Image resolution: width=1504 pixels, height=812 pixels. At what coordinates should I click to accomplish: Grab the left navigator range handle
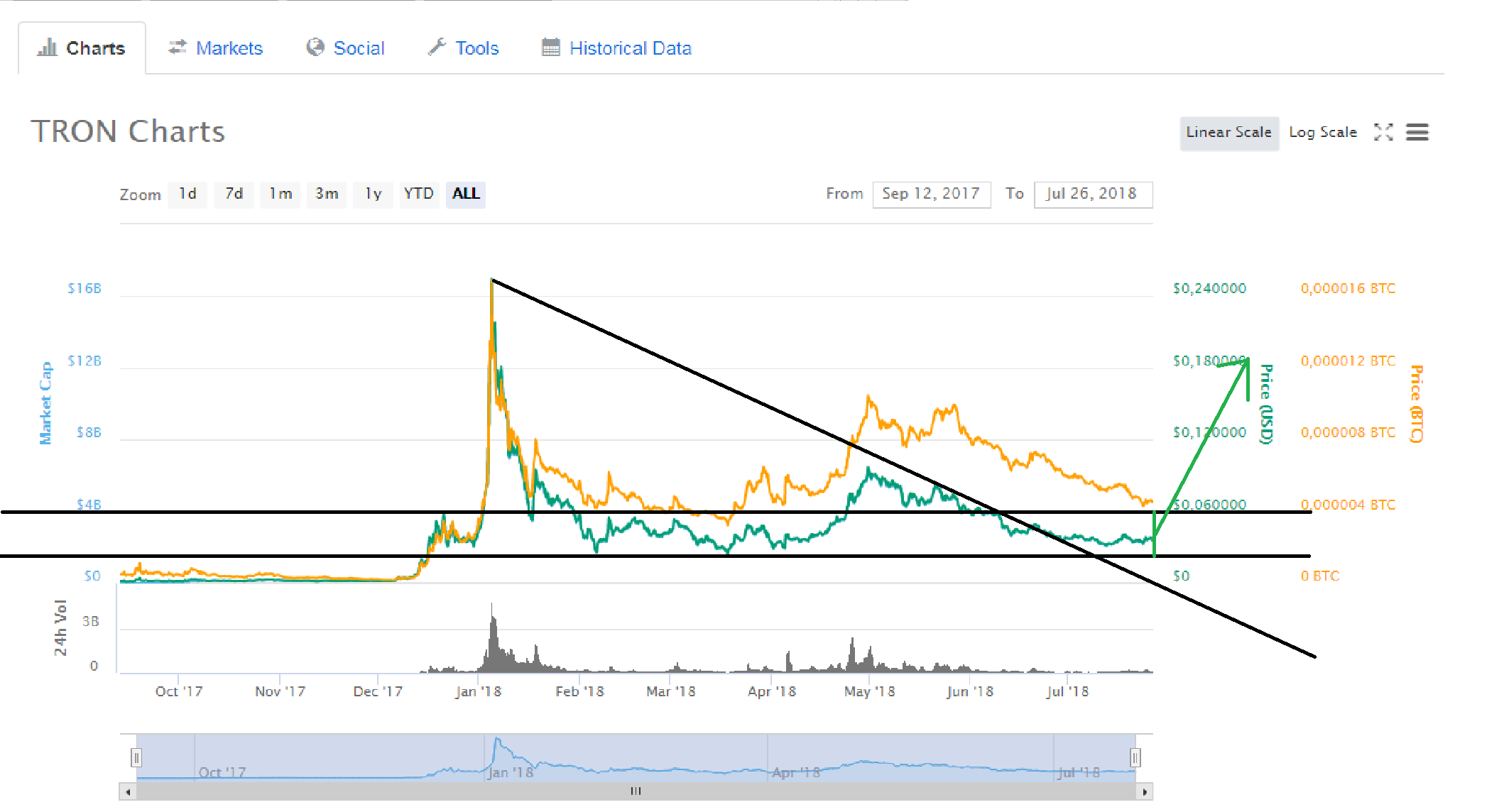[136, 757]
